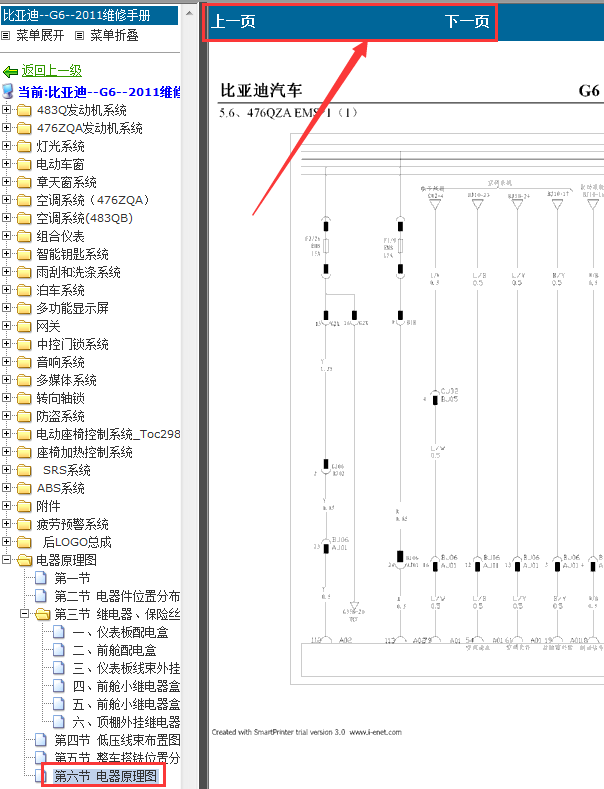Screen dimensions: 604x789
Task: Expand the 483Q发动机系统 node
Action: point(6,110)
